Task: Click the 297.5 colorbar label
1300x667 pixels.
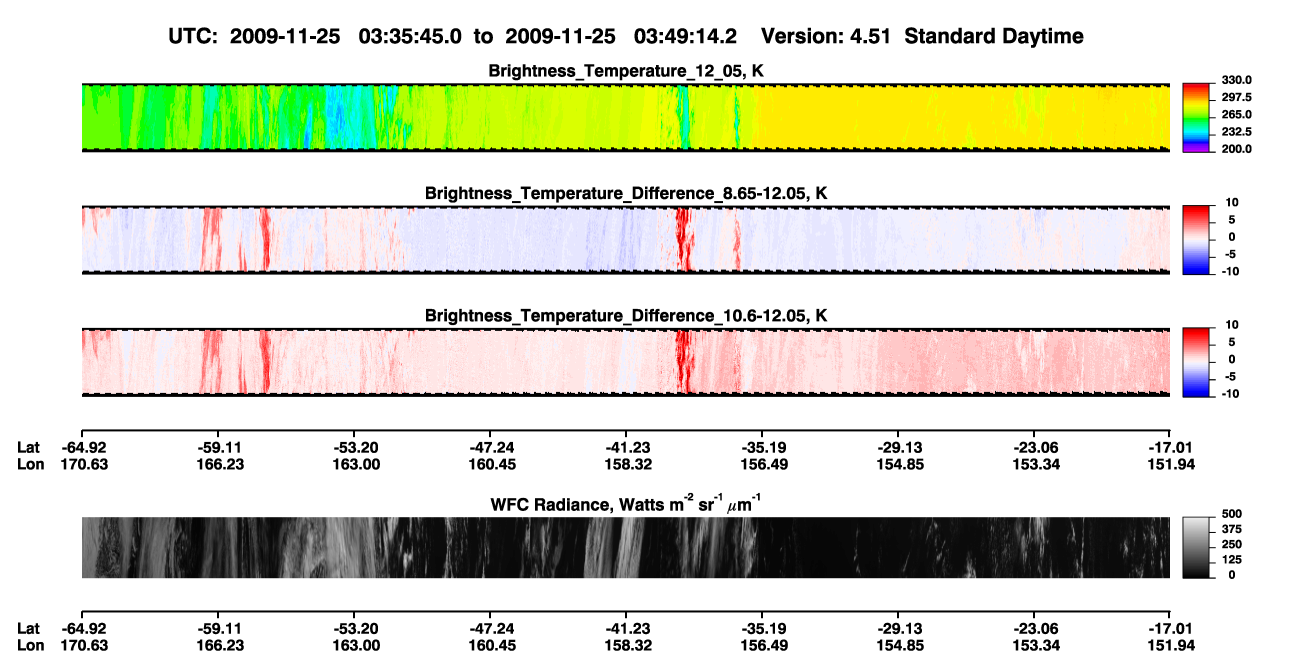Action: (x=1237, y=97)
